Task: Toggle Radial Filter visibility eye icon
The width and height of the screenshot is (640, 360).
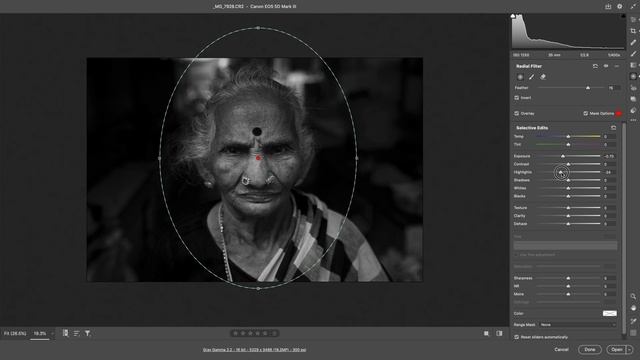Action: click(x=606, y=66)
